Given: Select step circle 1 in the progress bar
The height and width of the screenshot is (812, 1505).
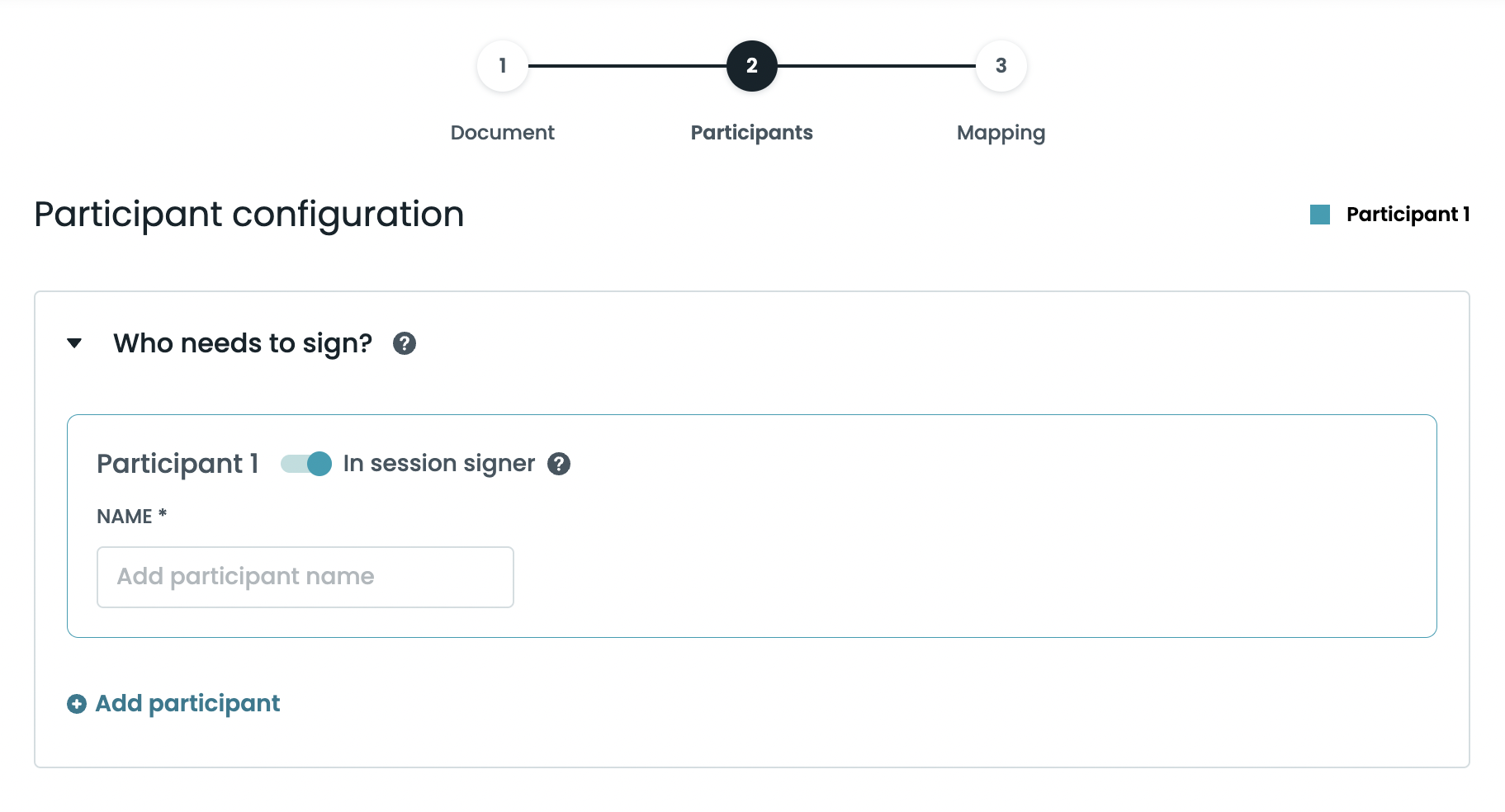Looking at the screenshot, I should coord(502,65).
